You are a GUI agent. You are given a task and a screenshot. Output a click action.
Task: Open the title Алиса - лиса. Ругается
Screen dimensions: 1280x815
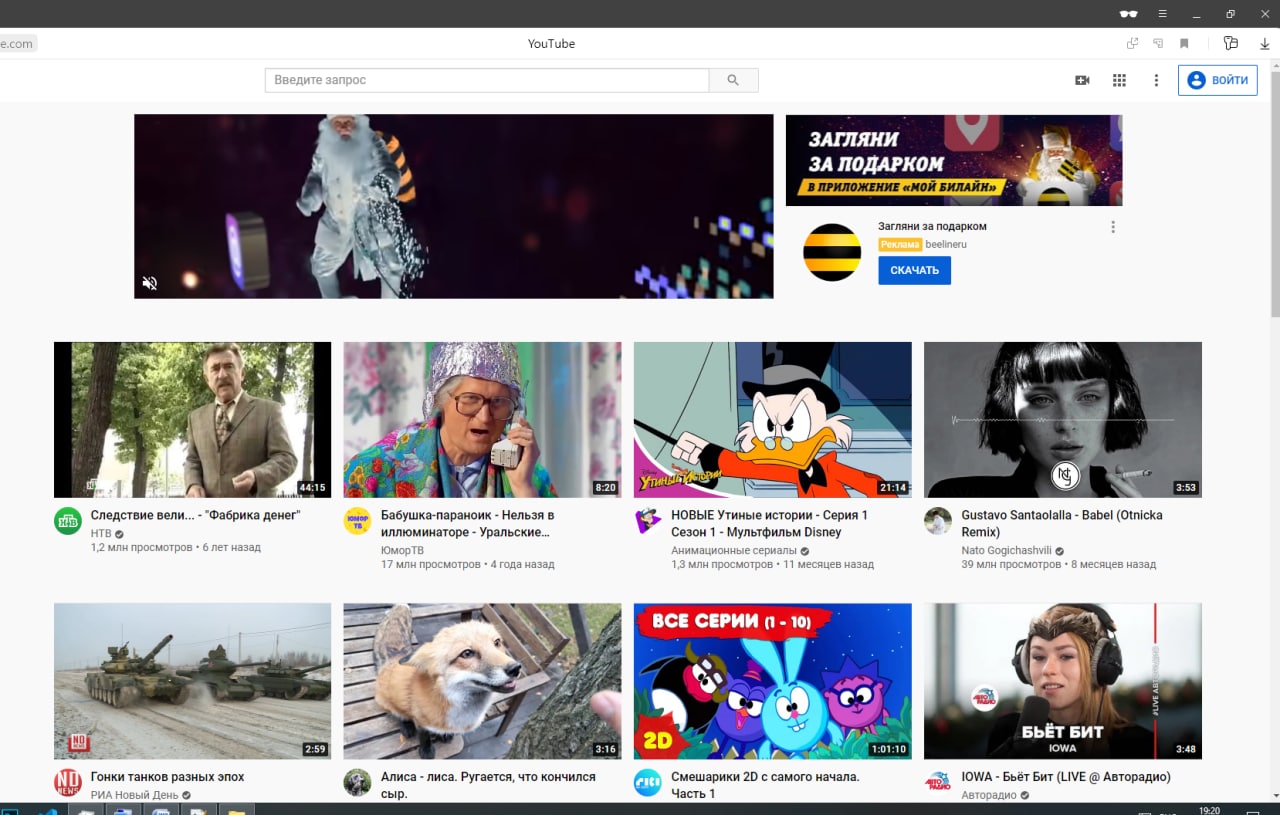click(488, 785)
